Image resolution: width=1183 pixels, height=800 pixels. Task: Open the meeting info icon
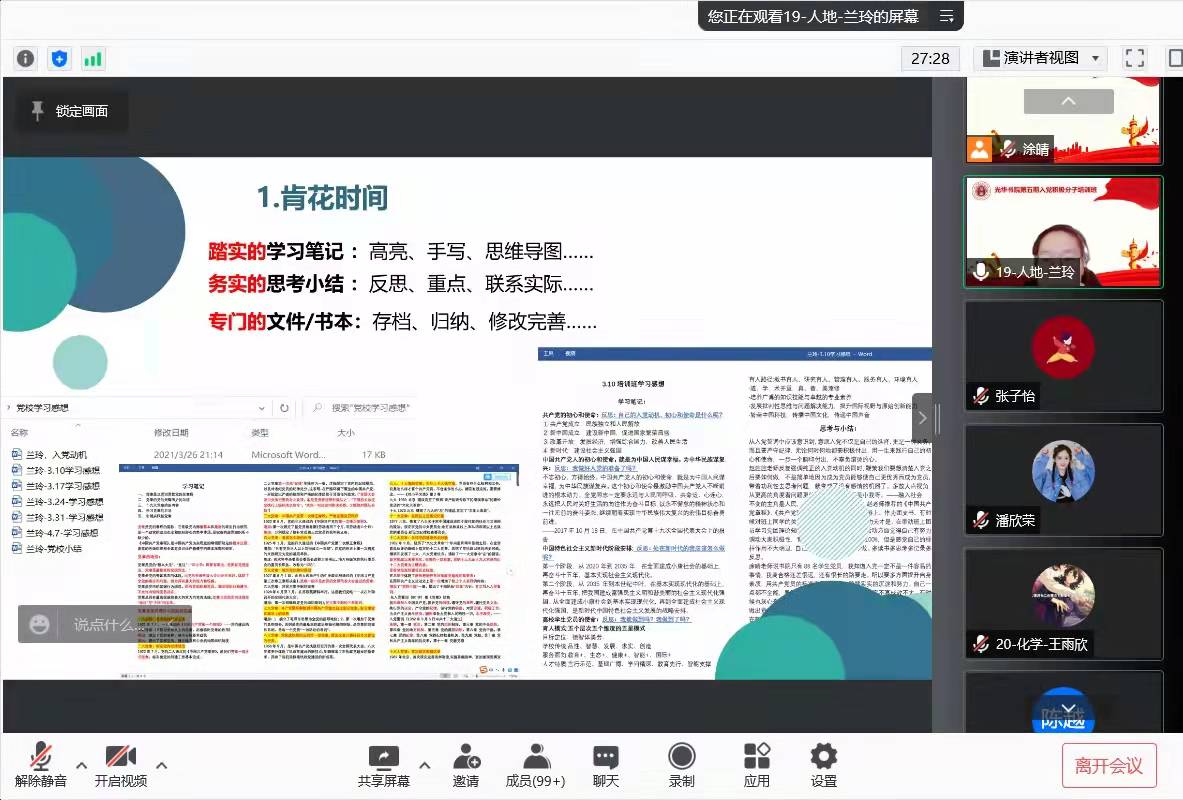(x=26, y=58)
